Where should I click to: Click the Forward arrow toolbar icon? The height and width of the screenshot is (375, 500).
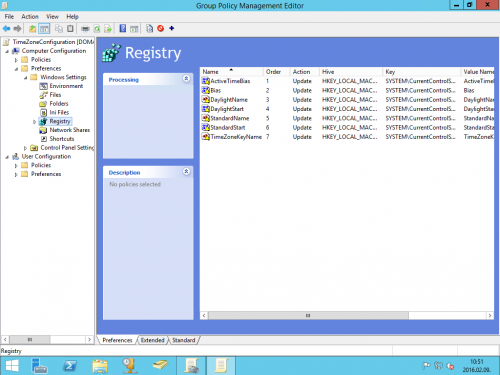(x=17, y=29)
